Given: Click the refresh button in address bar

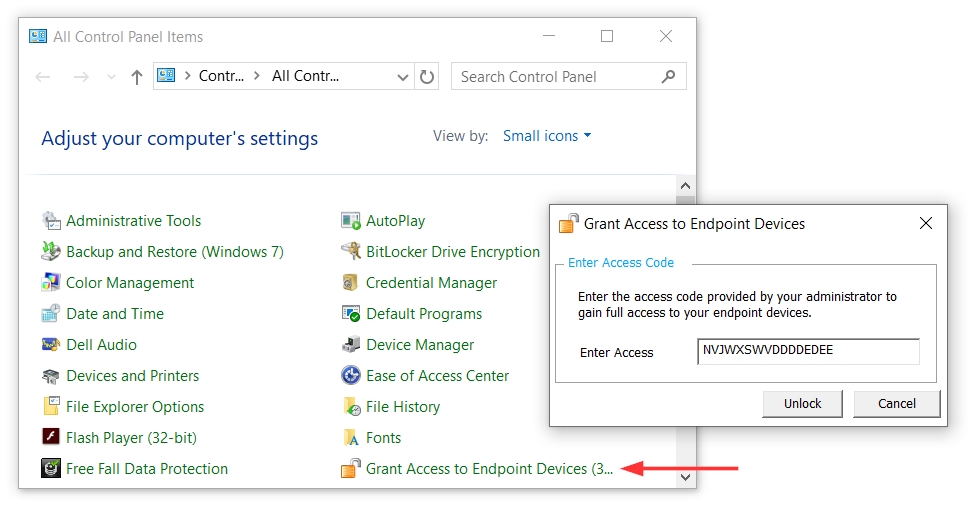Looking at the screenshot, I should [x=428, y=77].
